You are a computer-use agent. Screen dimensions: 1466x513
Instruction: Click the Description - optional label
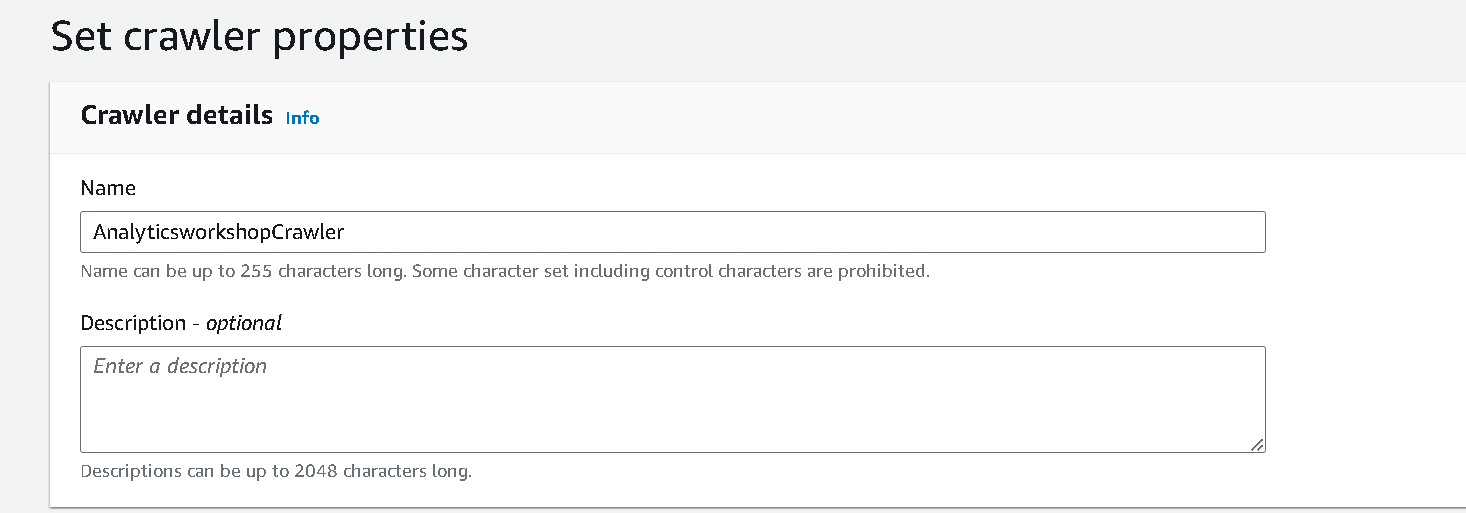coord(181,323)
